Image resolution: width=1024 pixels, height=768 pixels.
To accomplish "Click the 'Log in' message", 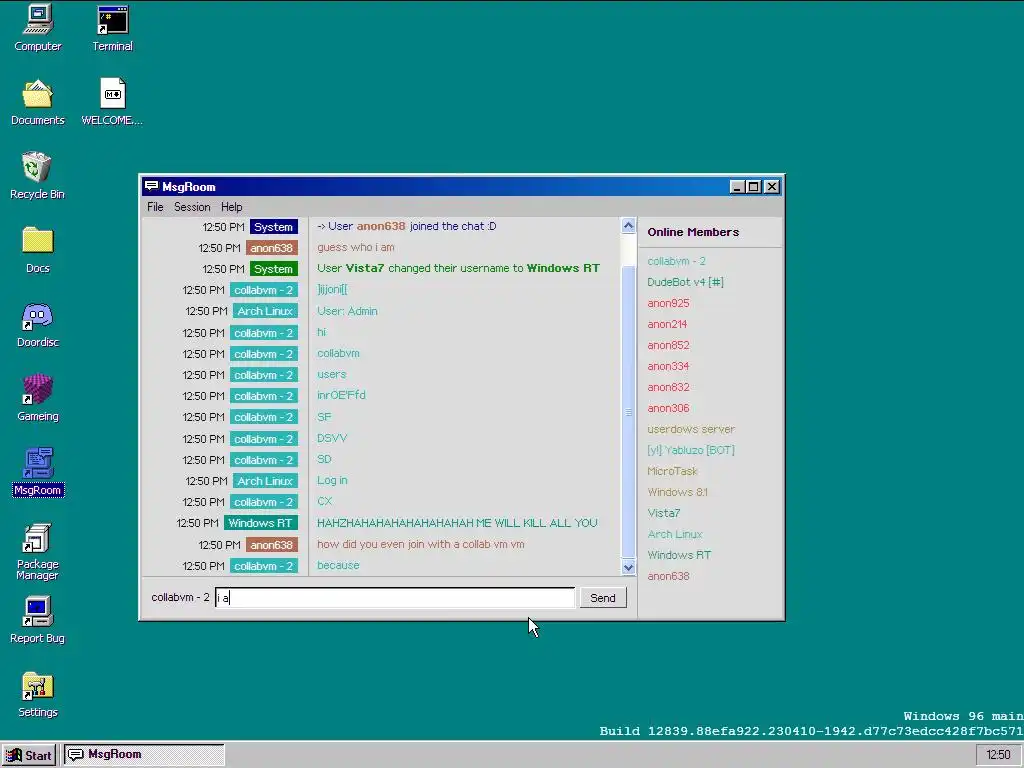I will pos(332,480).
